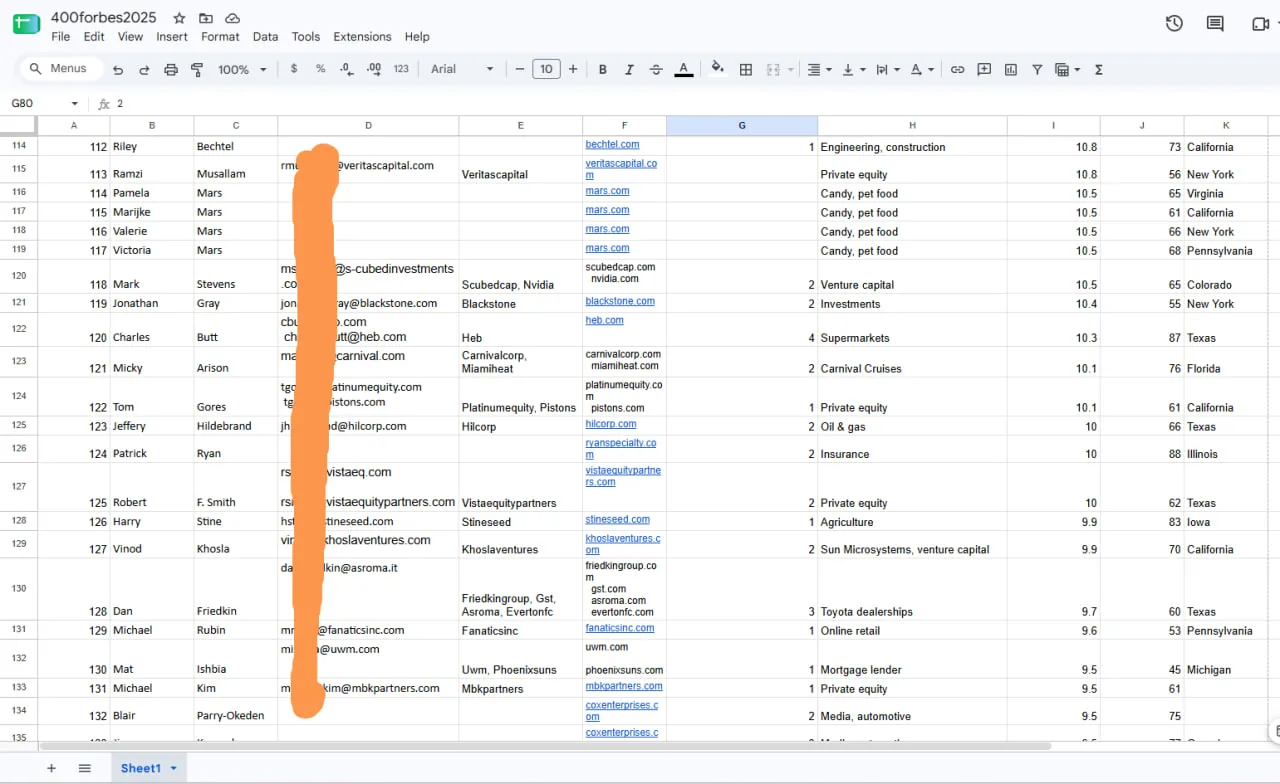
Task: Open text rotation dropdown
Action: pos(922,69)
